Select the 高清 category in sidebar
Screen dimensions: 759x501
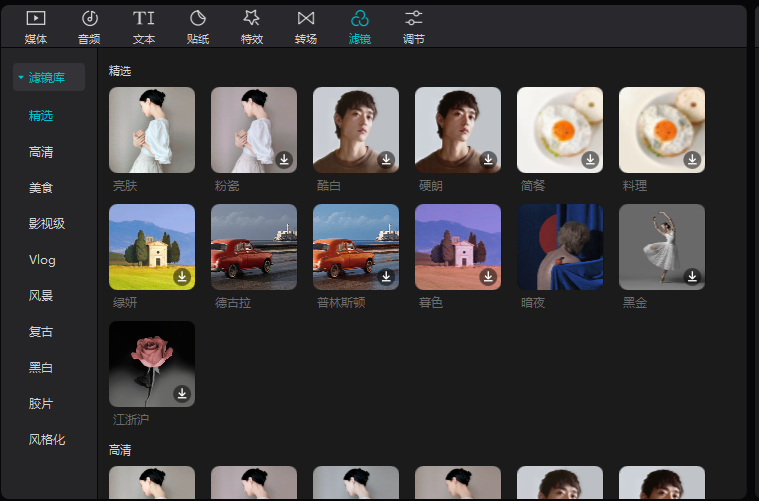click(x=41, y=152)
